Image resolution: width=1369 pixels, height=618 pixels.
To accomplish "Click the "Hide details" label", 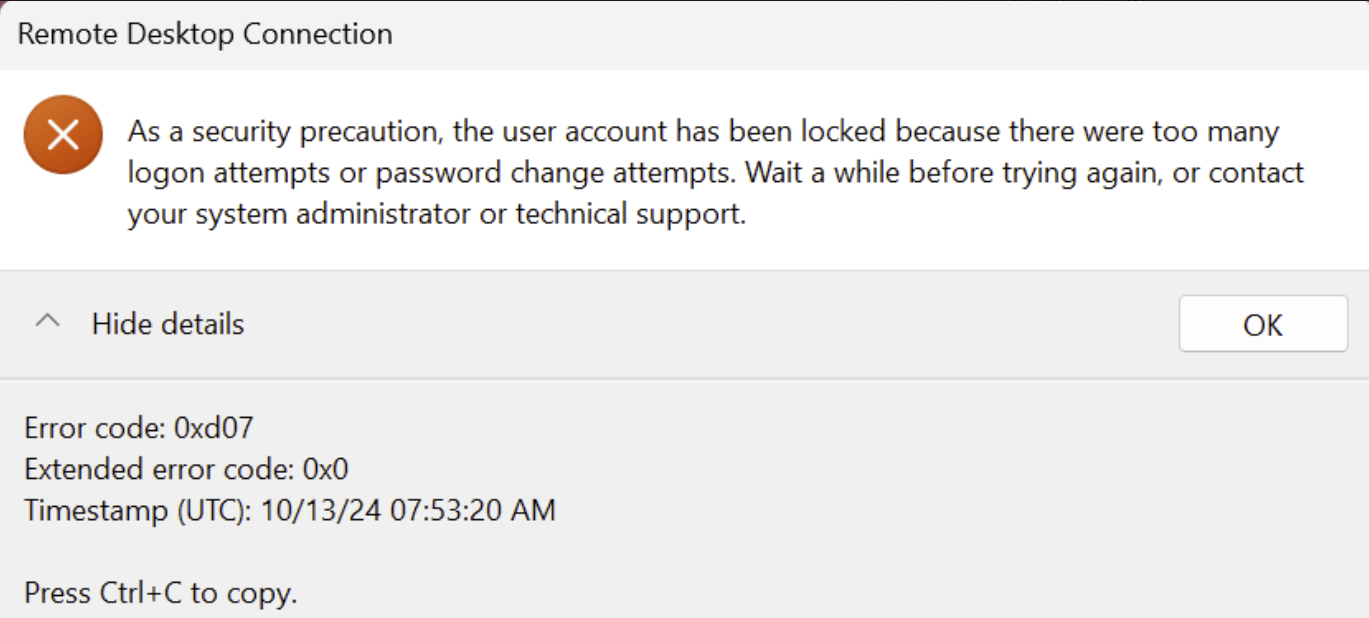I will pos(168,324).
